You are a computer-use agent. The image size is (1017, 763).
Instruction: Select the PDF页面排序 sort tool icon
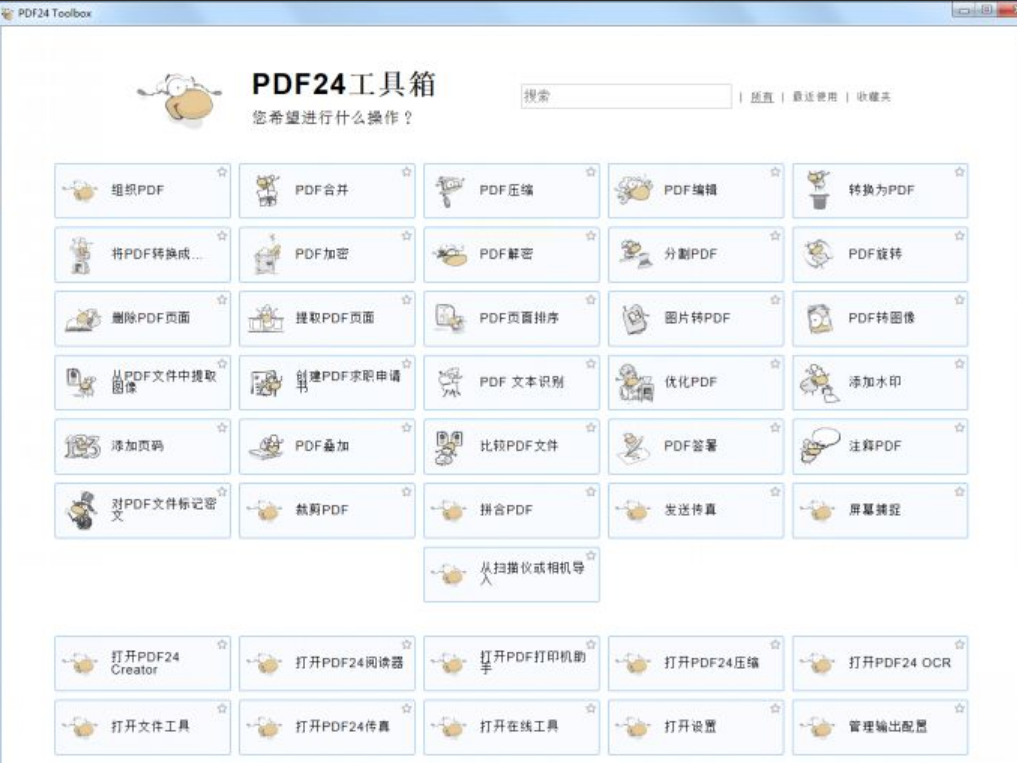coord(450,318)
